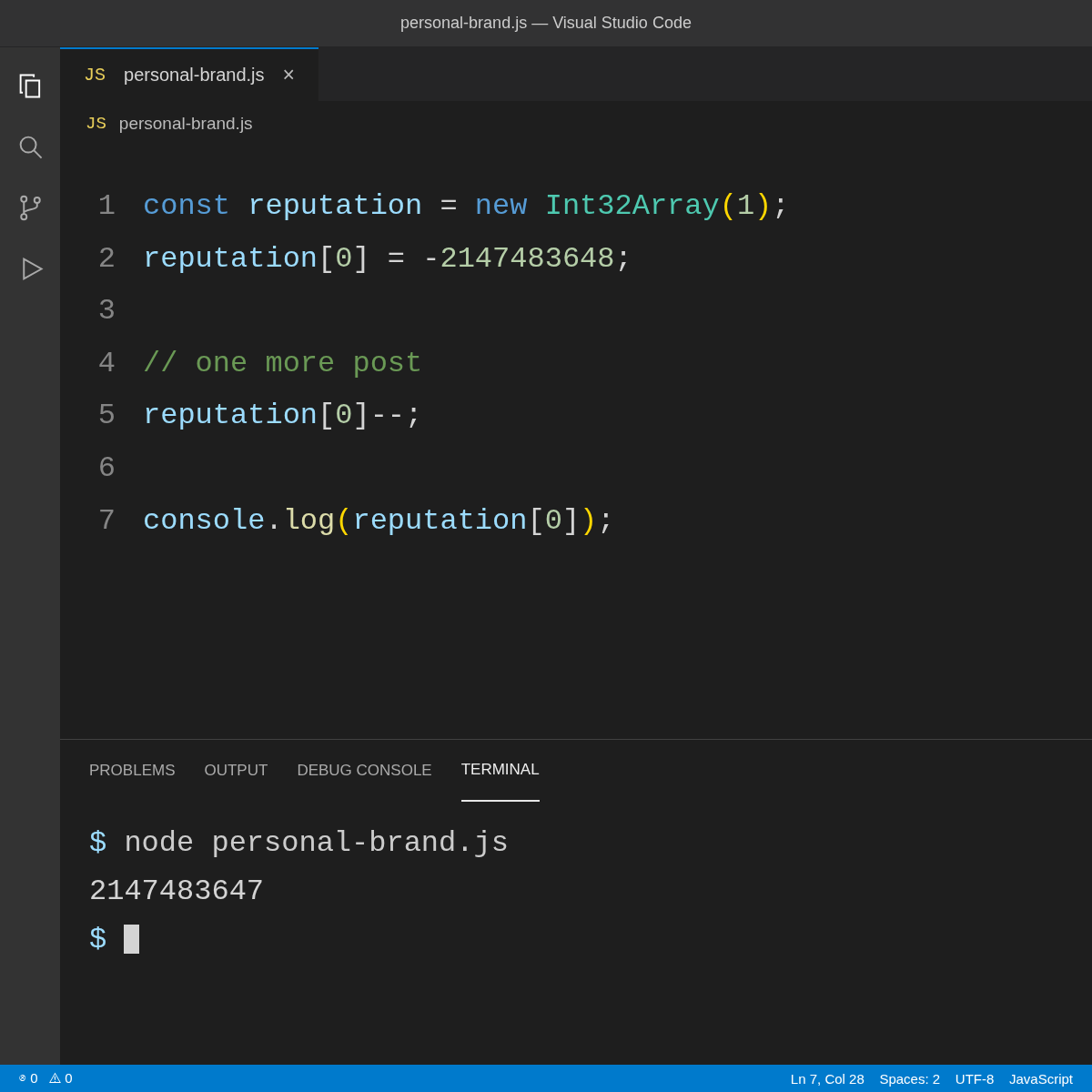The width and height of the screenshot is (1092, 1092).
Task: Open the Explorer view in the activity bar
Action: pyautogui.click(x=30, y=86)
